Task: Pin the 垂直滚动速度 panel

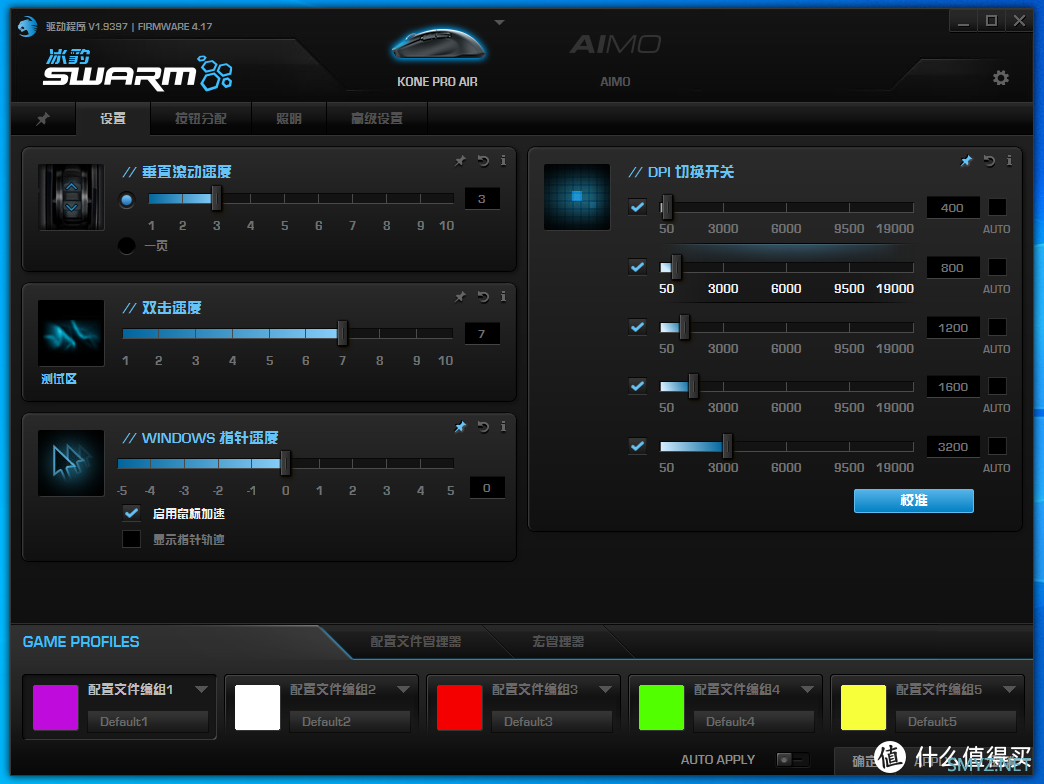Action: (x=460, y=161)
